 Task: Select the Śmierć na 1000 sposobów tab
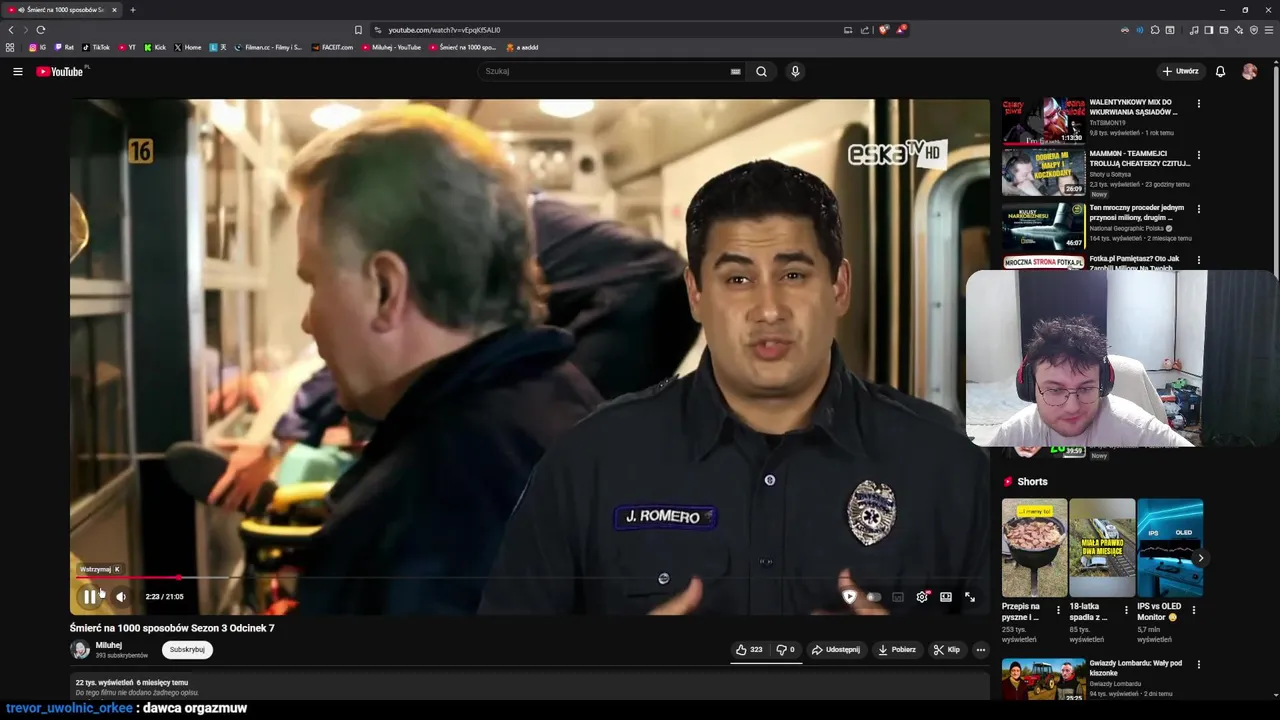point(62,10)
